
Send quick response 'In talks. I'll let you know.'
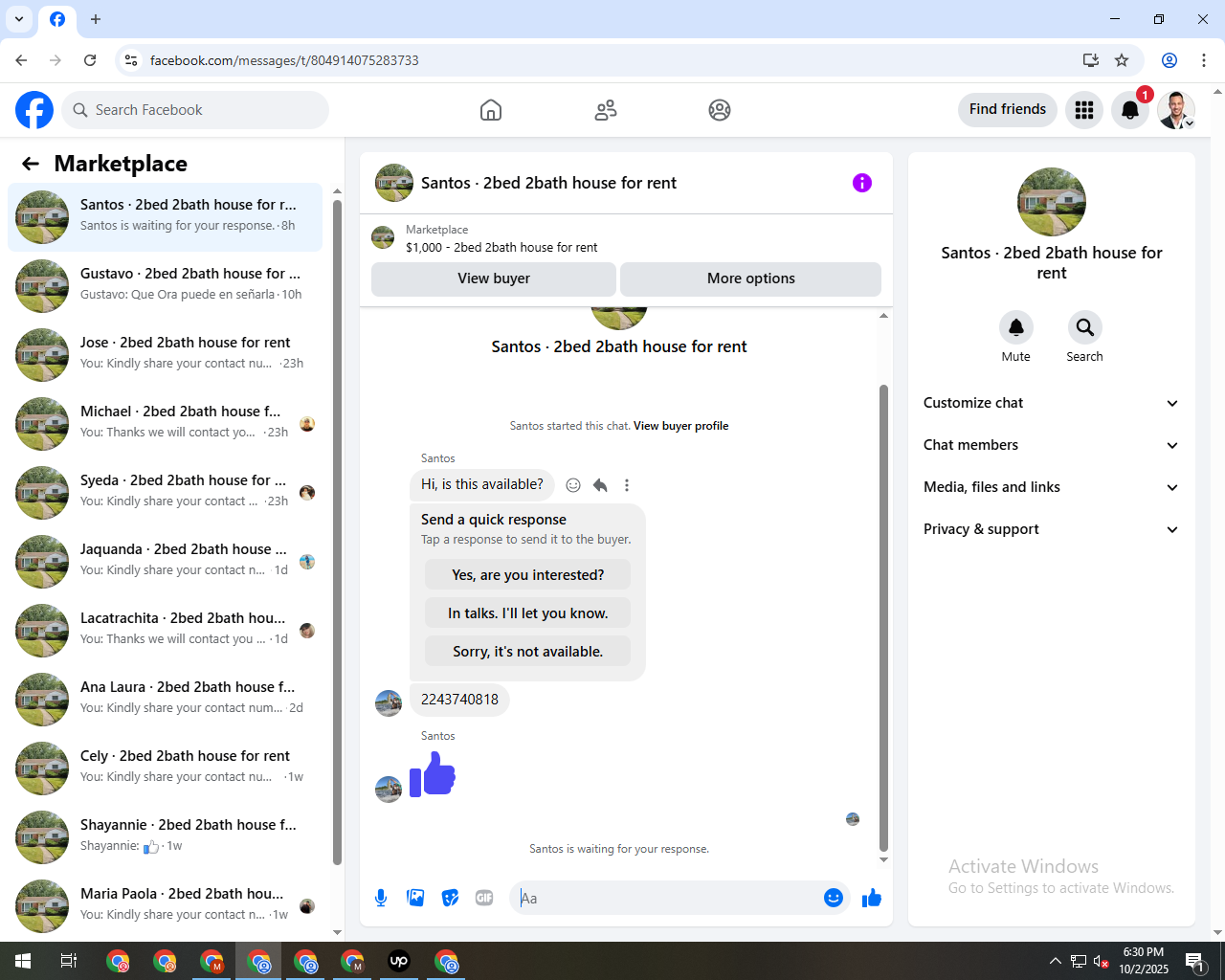click(x=528, y=613)
